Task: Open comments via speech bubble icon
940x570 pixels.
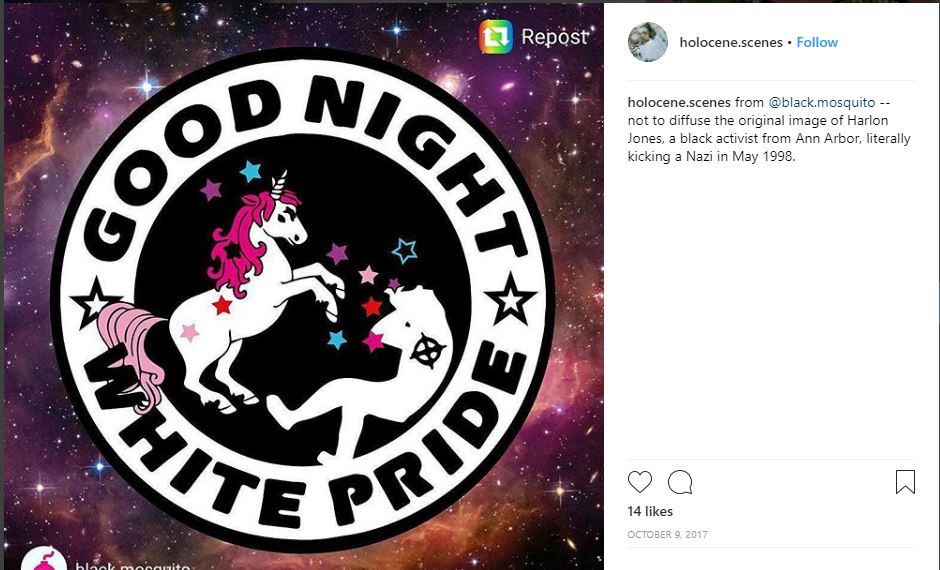Action: coord(680,482)
